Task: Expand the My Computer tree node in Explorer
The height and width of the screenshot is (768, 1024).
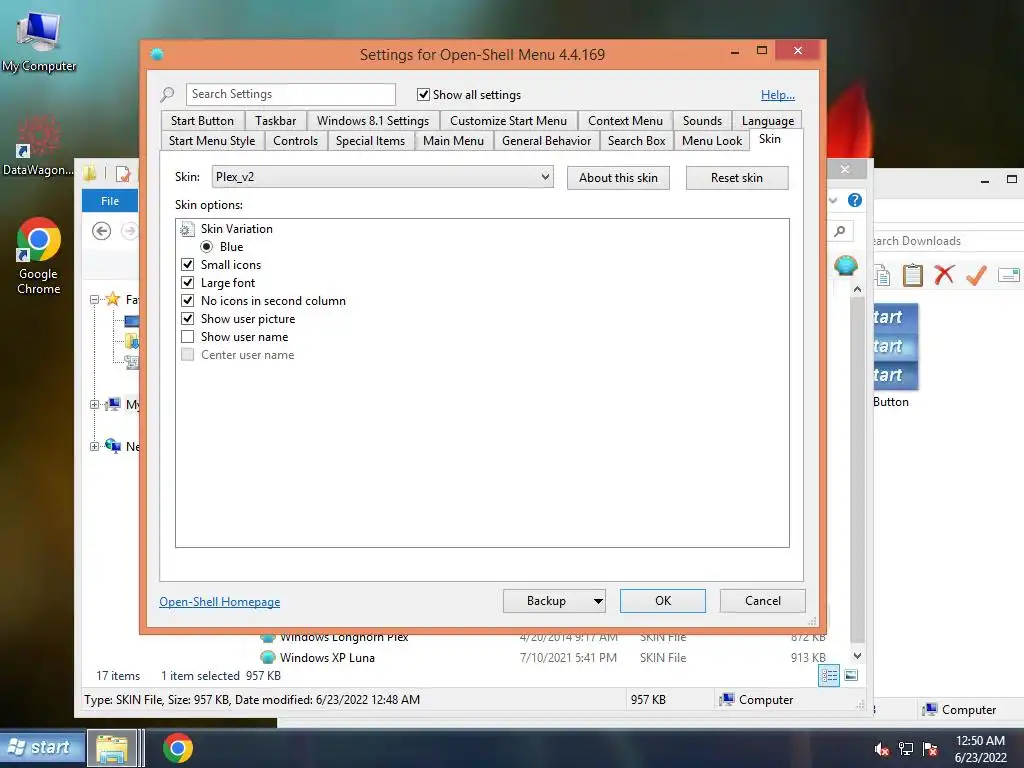Action: coord(94,405)
